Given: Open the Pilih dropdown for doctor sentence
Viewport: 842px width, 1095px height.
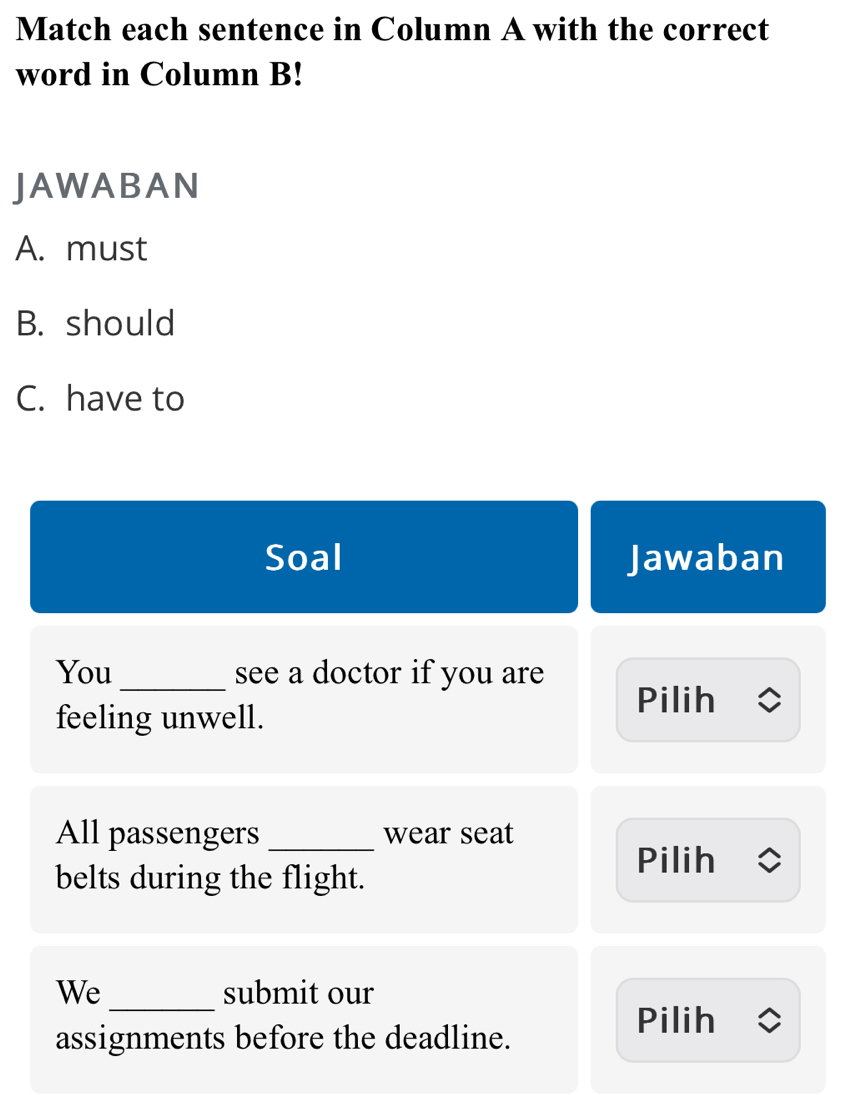Looking at the screenshot, I should (707, 700).
